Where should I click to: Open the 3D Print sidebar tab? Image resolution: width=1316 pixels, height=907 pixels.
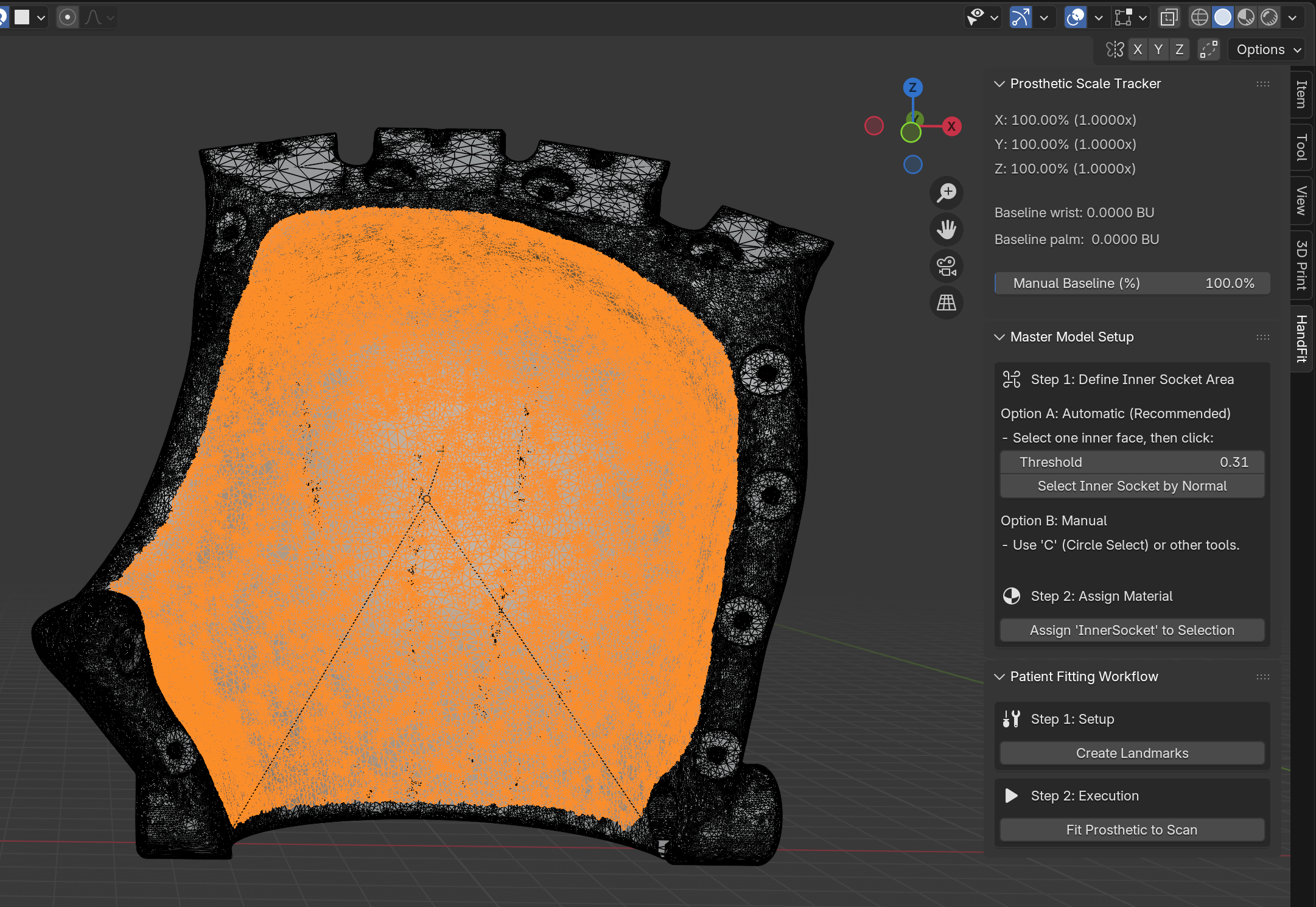[x=1301, y=265]
